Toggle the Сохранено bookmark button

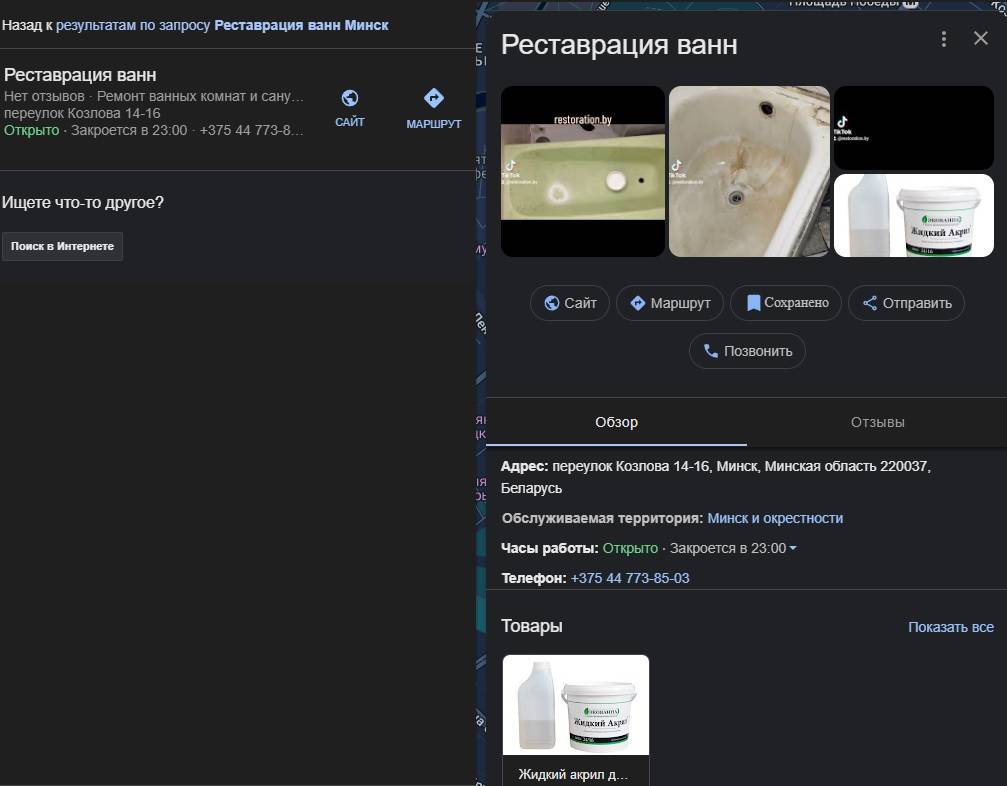point(787,303)
